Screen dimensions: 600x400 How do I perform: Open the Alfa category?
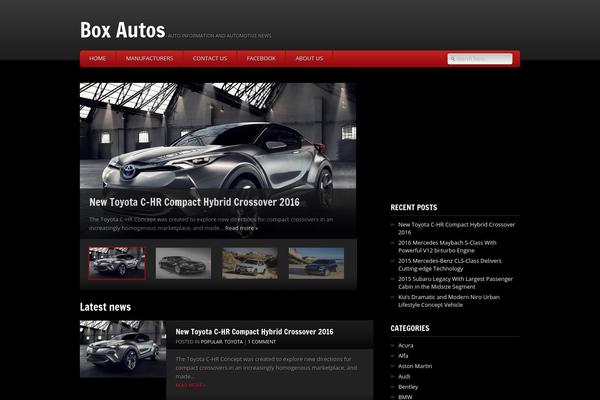403,356
